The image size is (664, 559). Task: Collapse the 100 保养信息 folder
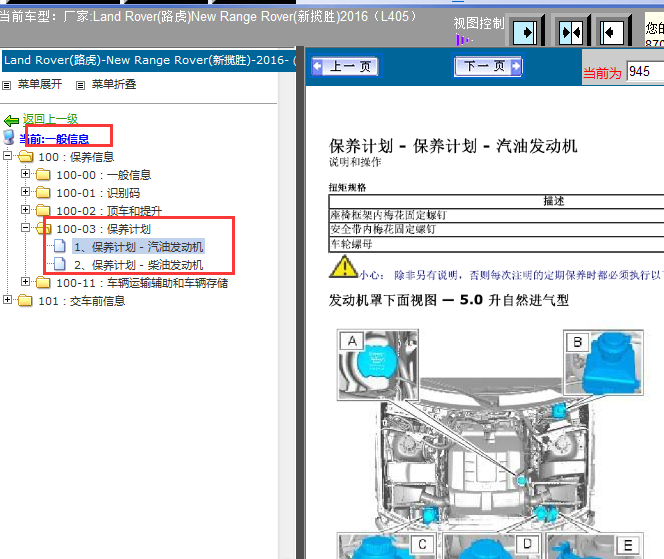(7, 155)
